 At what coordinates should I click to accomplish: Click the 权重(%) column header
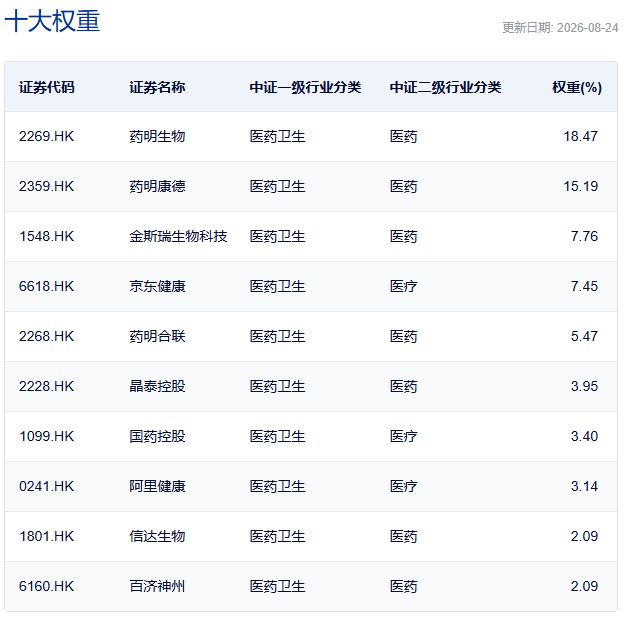tap(577, 87)
